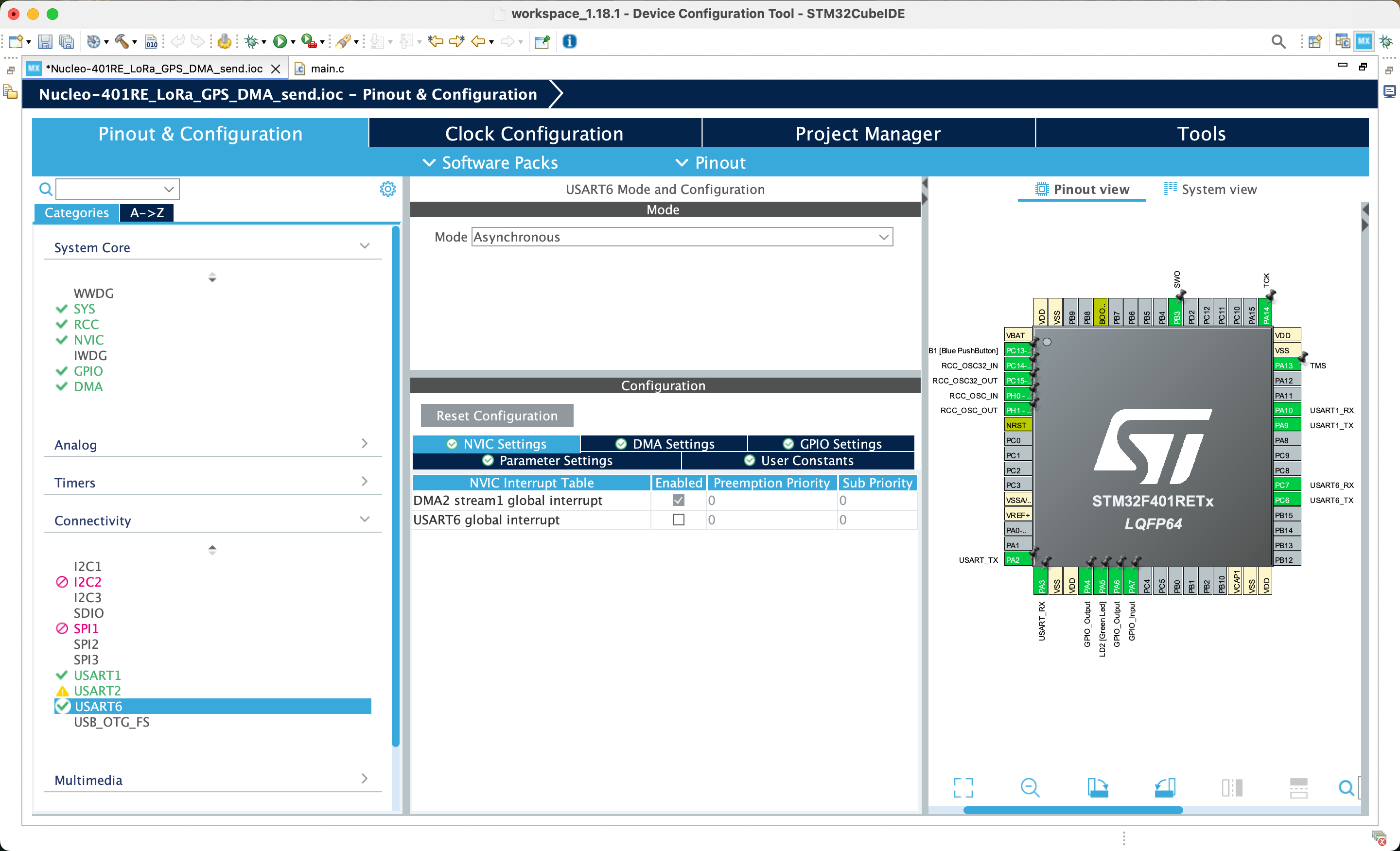The height and width of the screenshot is (851, 1400).
Task: Switch to the main.c editor tab
Action: tap(319, 69)
